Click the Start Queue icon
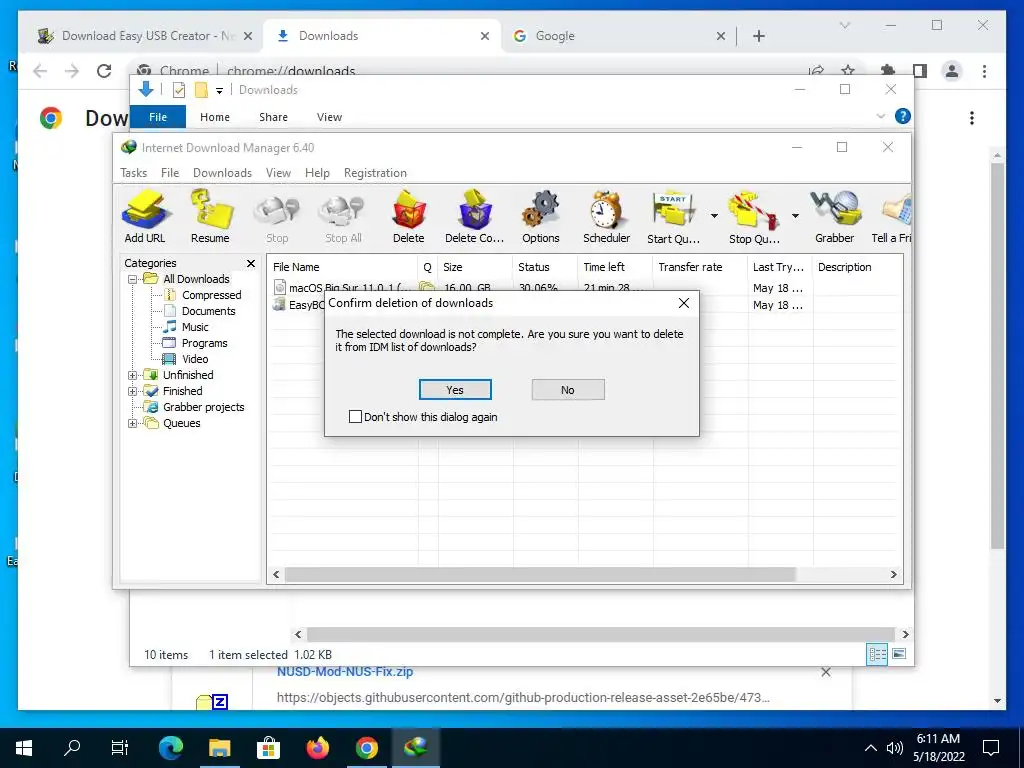This screenshot has width=1024, height=768. pos(673,217)
